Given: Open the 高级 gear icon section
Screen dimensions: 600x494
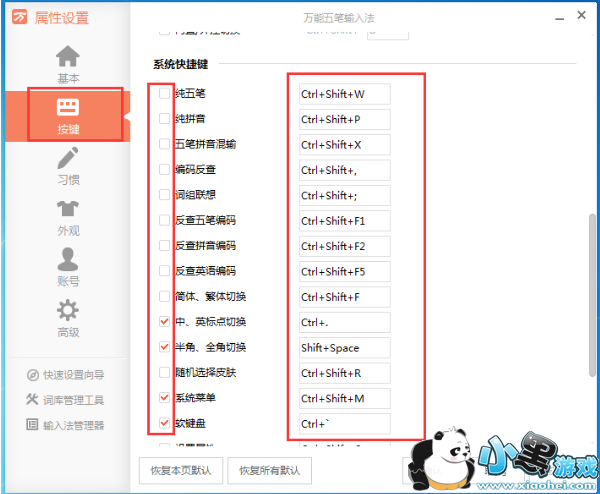Looking at the screenshot, I should (68, 318).
